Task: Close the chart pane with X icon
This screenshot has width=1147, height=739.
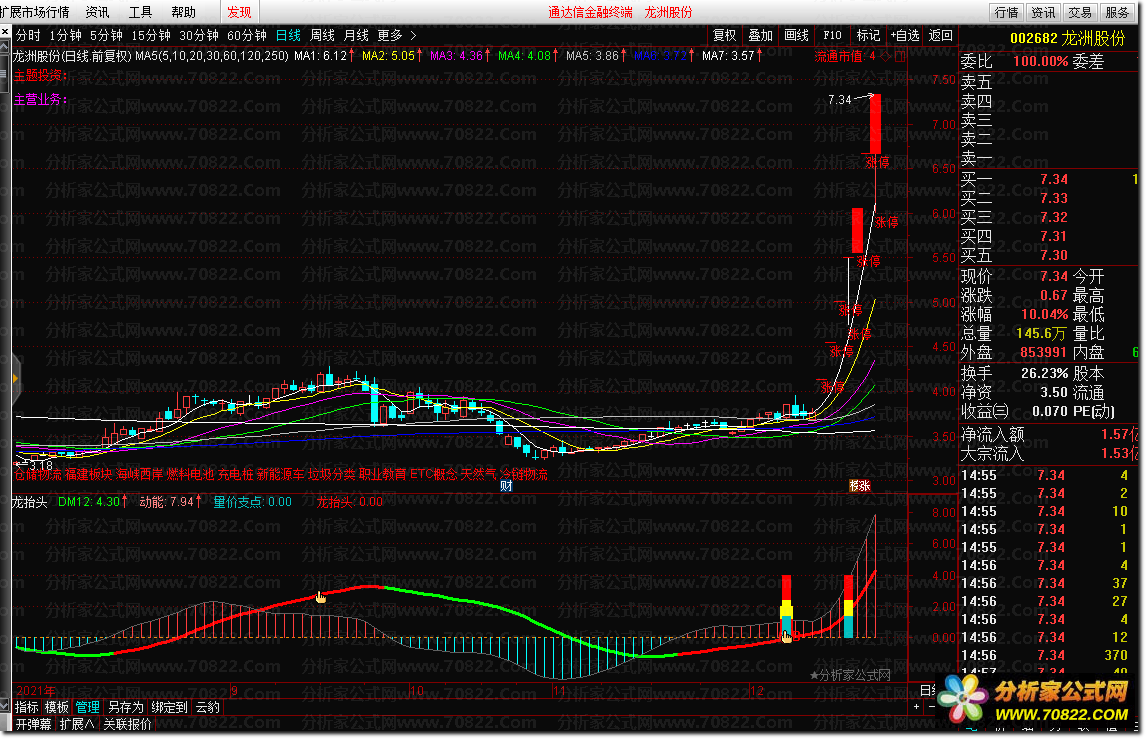Action: [x=5, y=32]
